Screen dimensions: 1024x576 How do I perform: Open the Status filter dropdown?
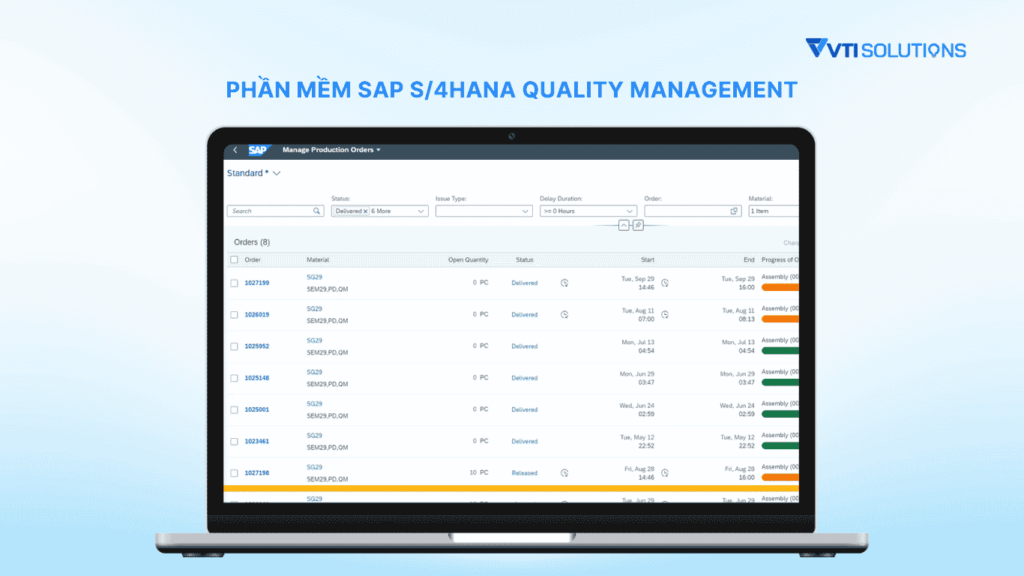[421, 212]
